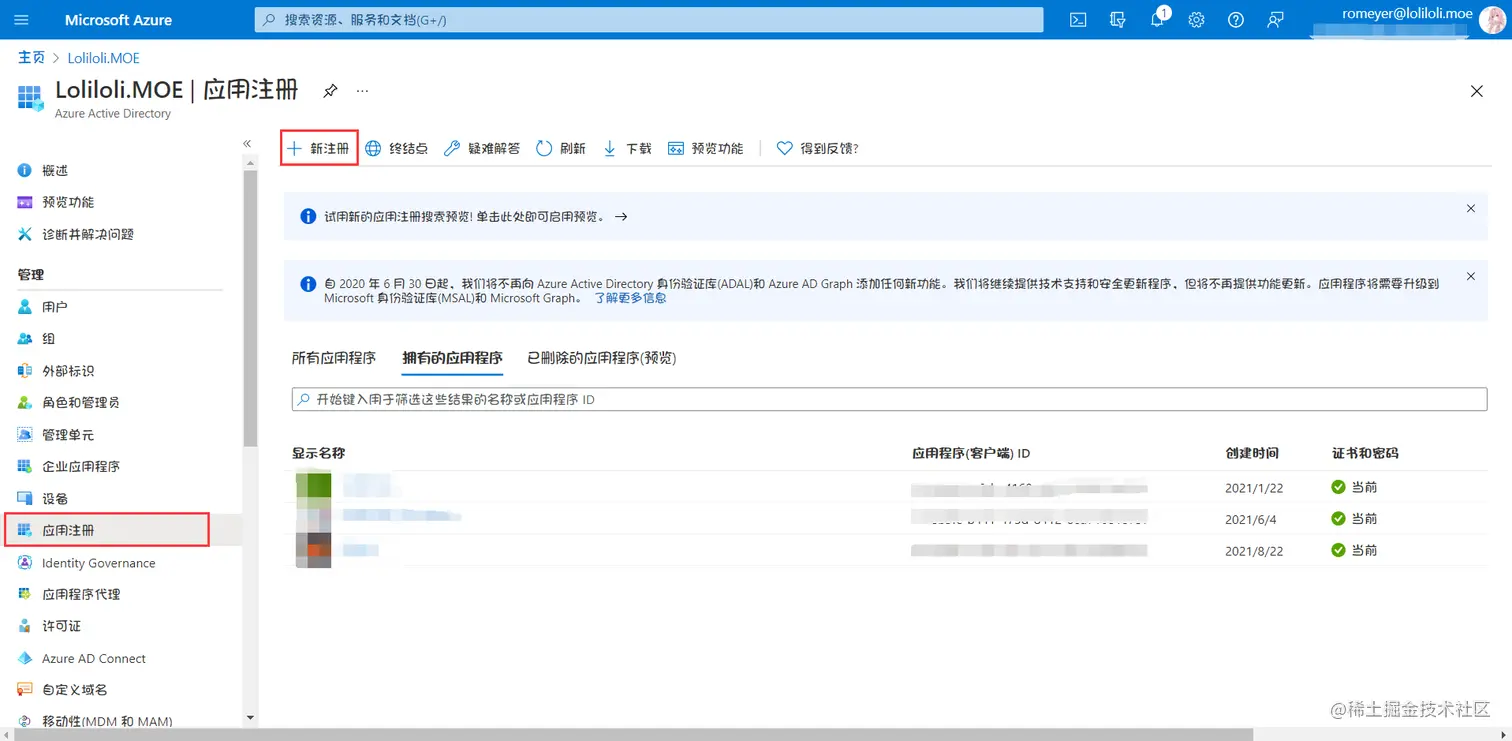
Task: Open the app created 2021/6/4
Action: tap(889, 518)
